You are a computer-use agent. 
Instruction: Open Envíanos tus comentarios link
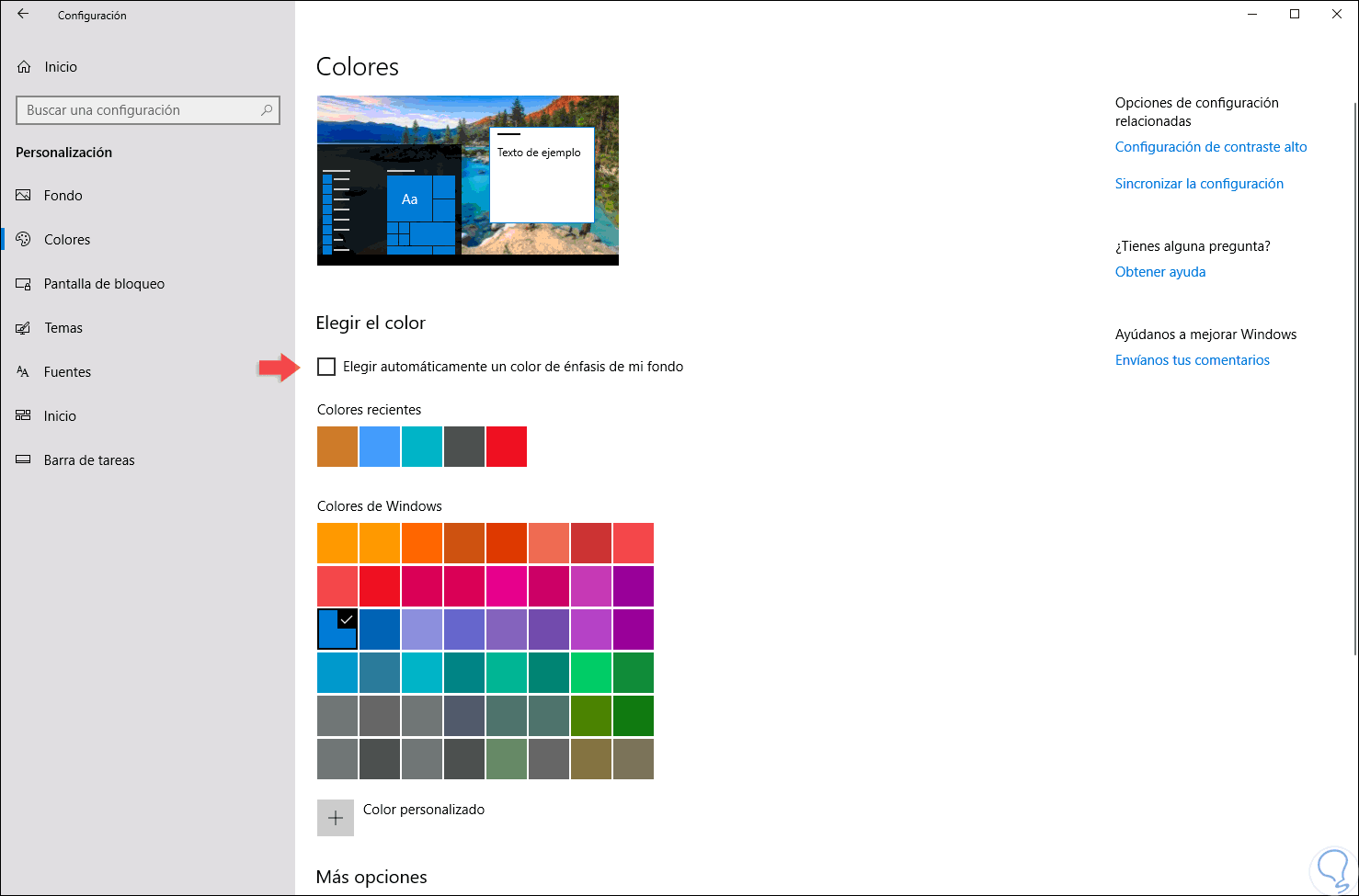coord(1193,360)
